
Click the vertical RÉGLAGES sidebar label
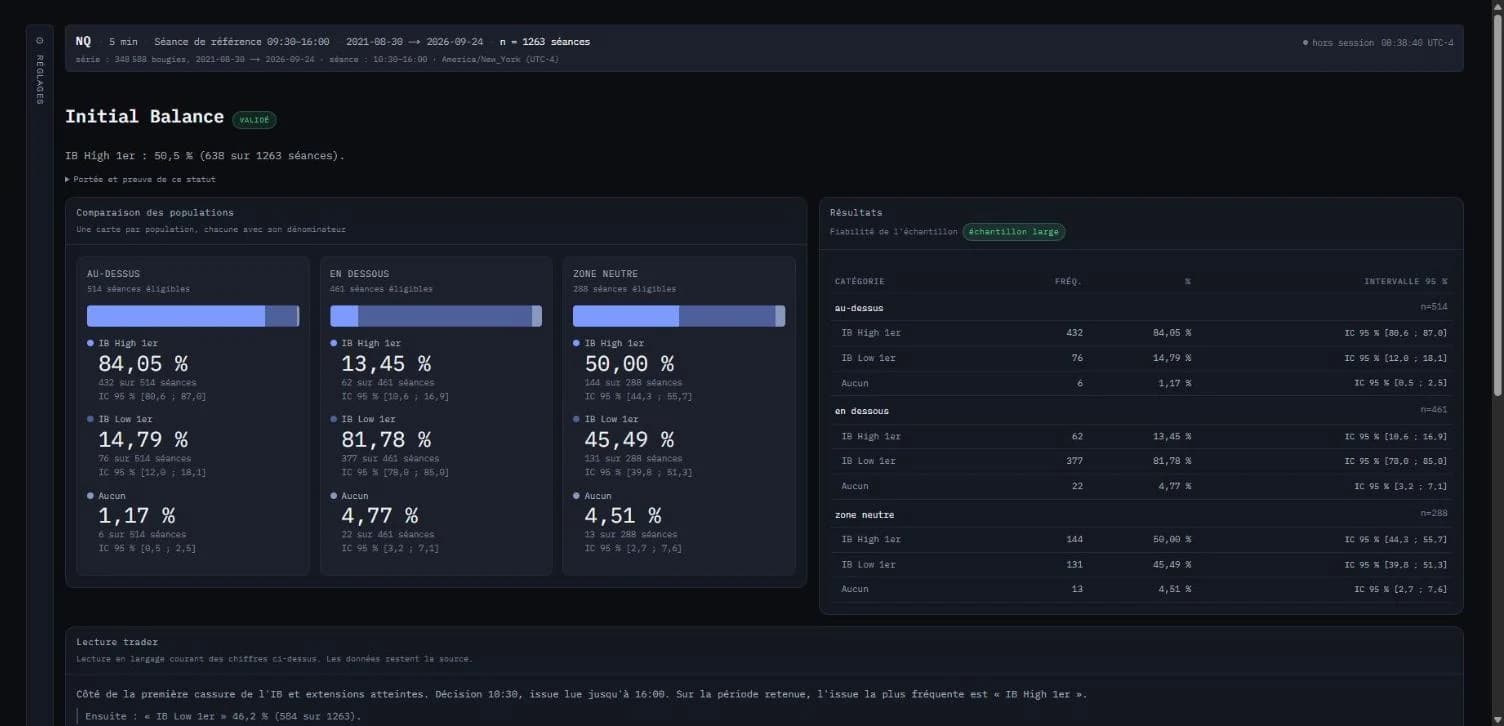pyautogui.click(x=39, y=80)
